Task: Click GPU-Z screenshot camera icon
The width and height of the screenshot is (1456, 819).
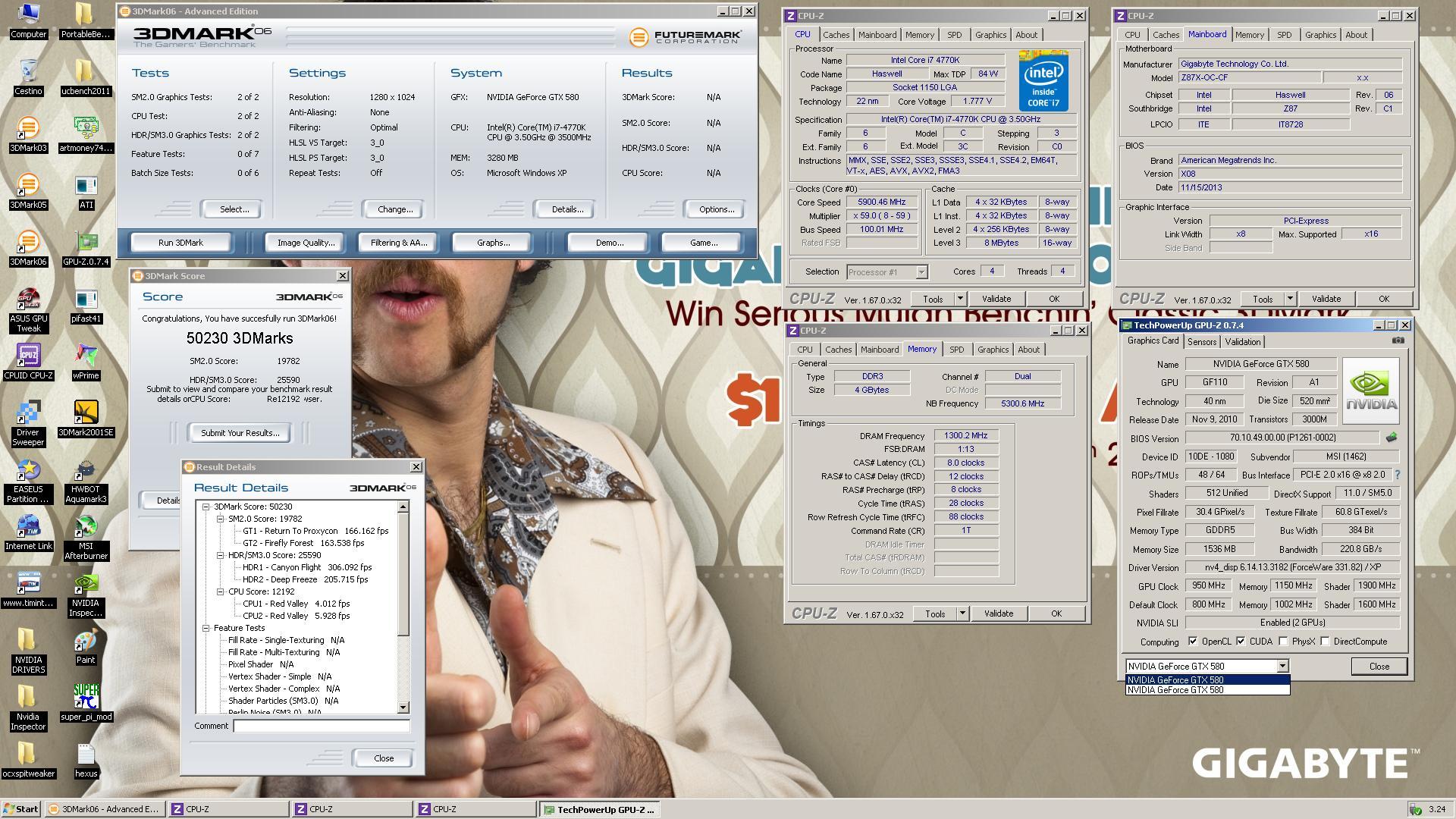Action: [1398, 340]
